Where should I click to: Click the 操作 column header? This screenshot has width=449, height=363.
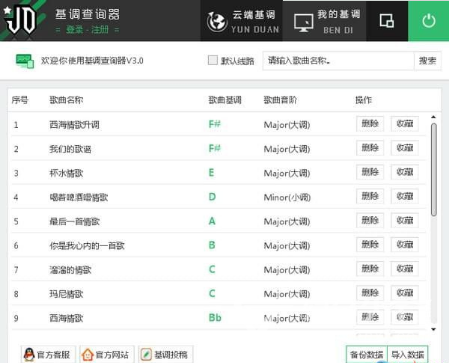pos(364,100)
